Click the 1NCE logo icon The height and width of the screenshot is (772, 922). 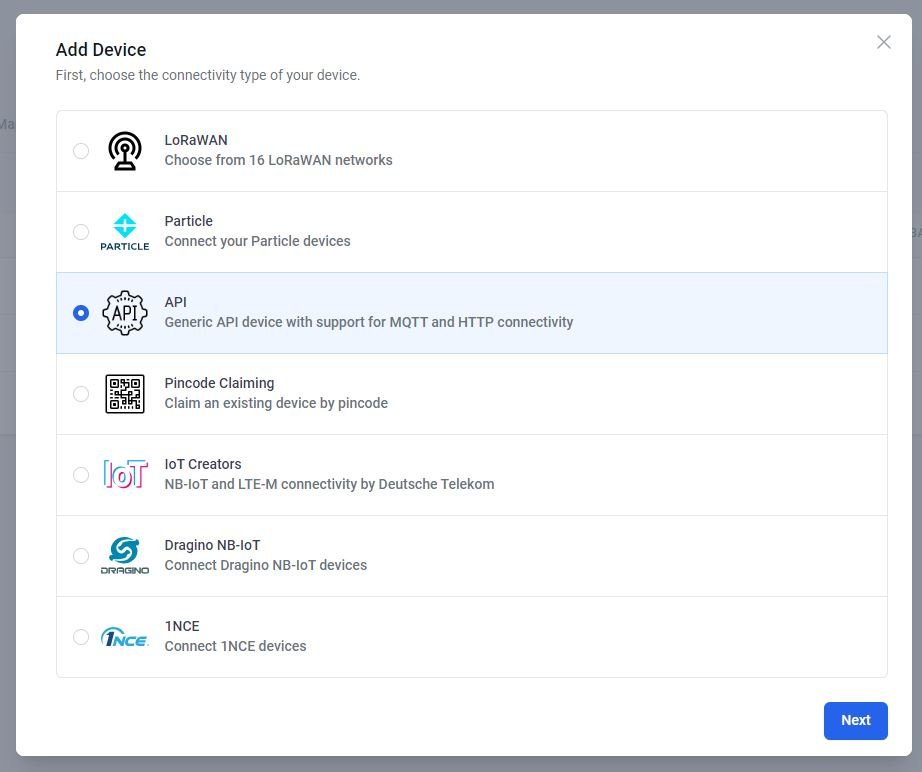(124, 636)
